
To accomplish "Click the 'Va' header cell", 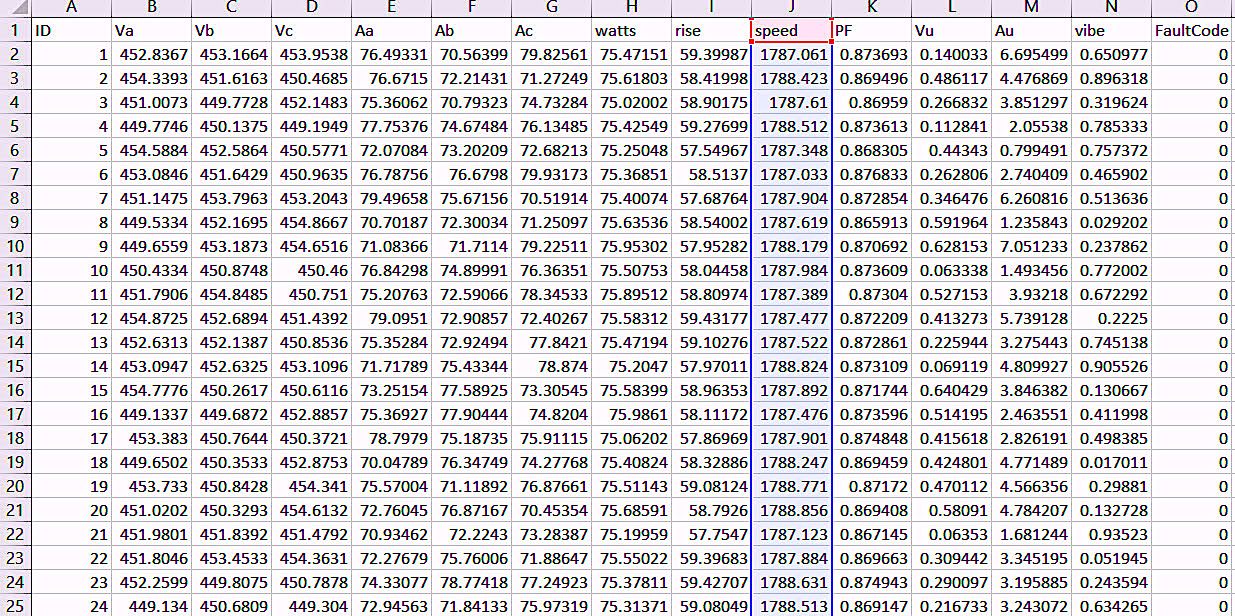I will [151, 31].
